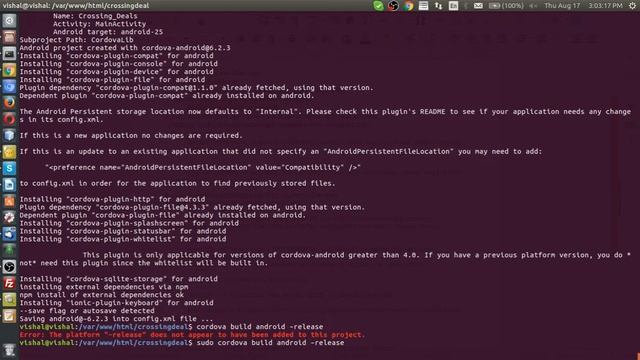Image resolution: width=640 pixels, height=360 pixels.
Task: Open the Ubuntu Dash search launcher
Action: 9,21
